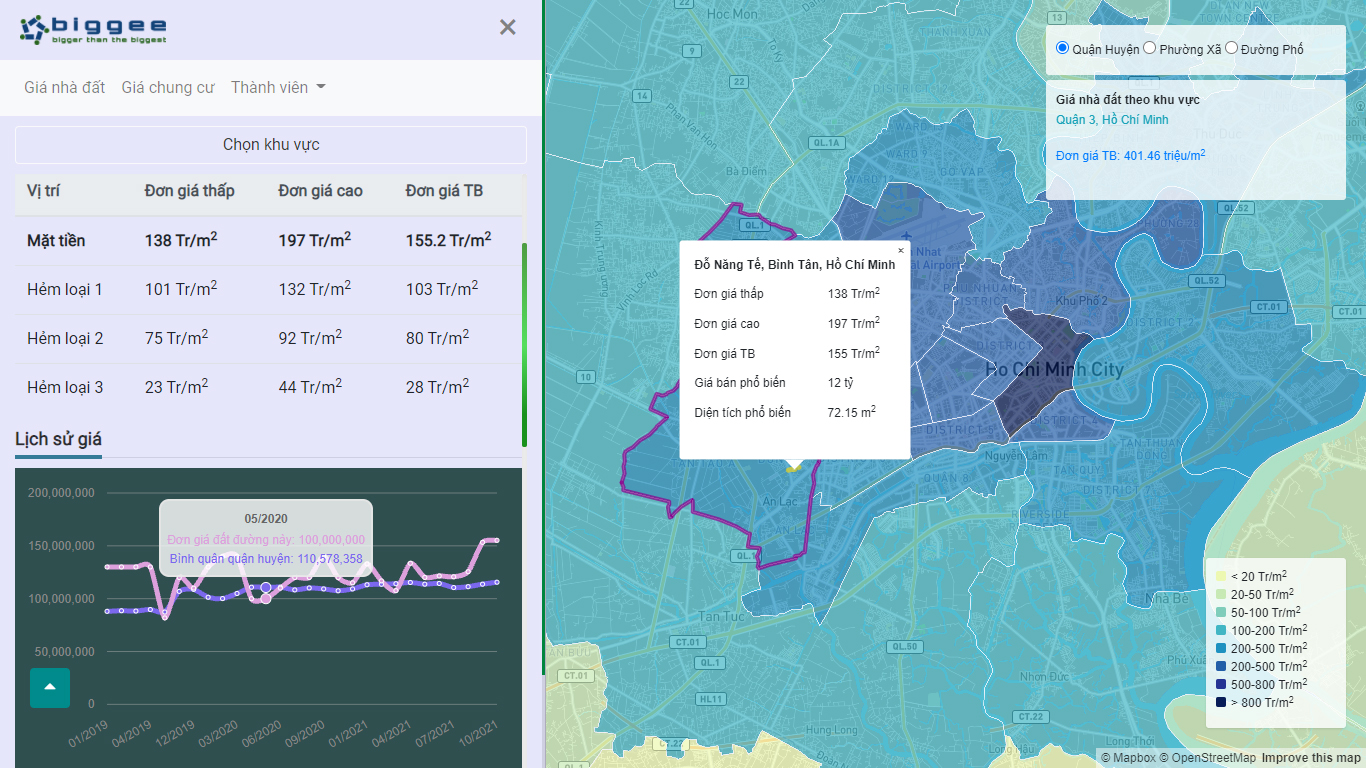Click the 103 Tr/m² cell value
Viewport: 1366px width, 768px height.
point(442,289)
